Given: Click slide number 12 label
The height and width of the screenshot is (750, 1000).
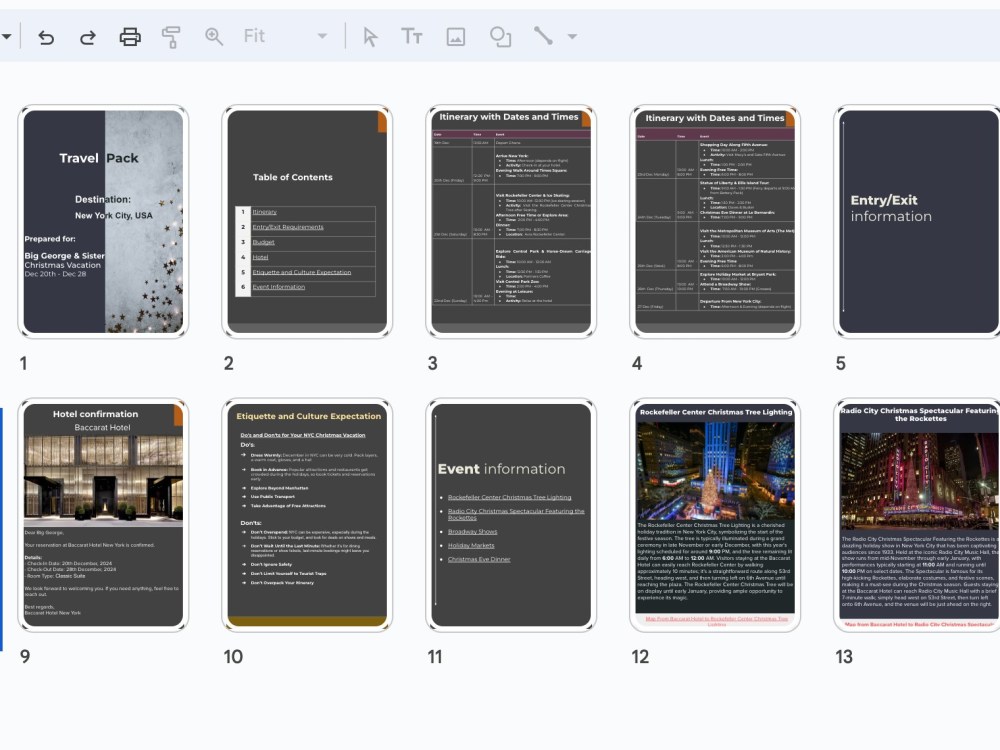Looking at the screenshot, I should coord(640,657).
